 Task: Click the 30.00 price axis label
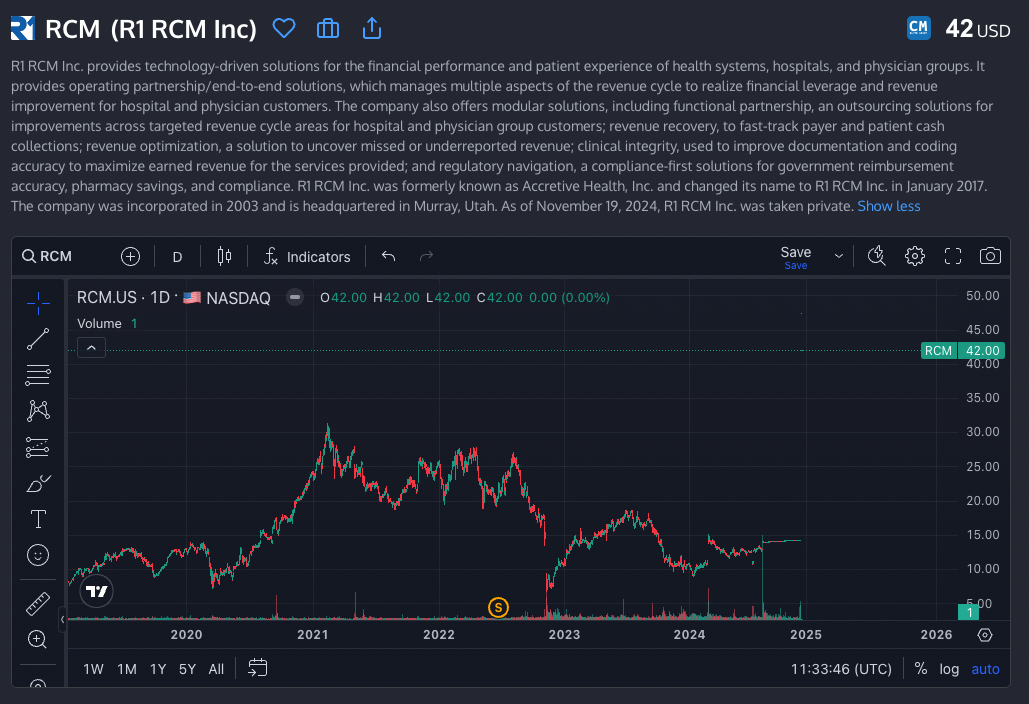(x=982, y=432)
